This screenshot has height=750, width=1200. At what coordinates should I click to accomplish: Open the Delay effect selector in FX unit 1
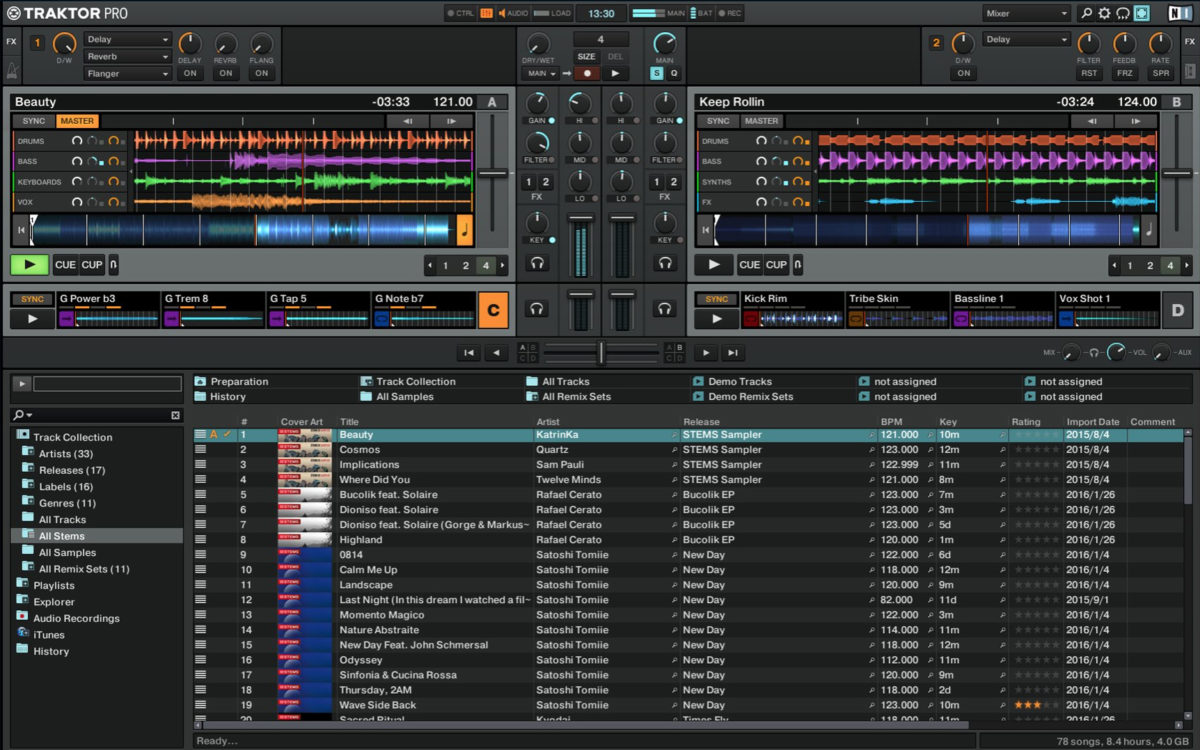pos(130,40)
